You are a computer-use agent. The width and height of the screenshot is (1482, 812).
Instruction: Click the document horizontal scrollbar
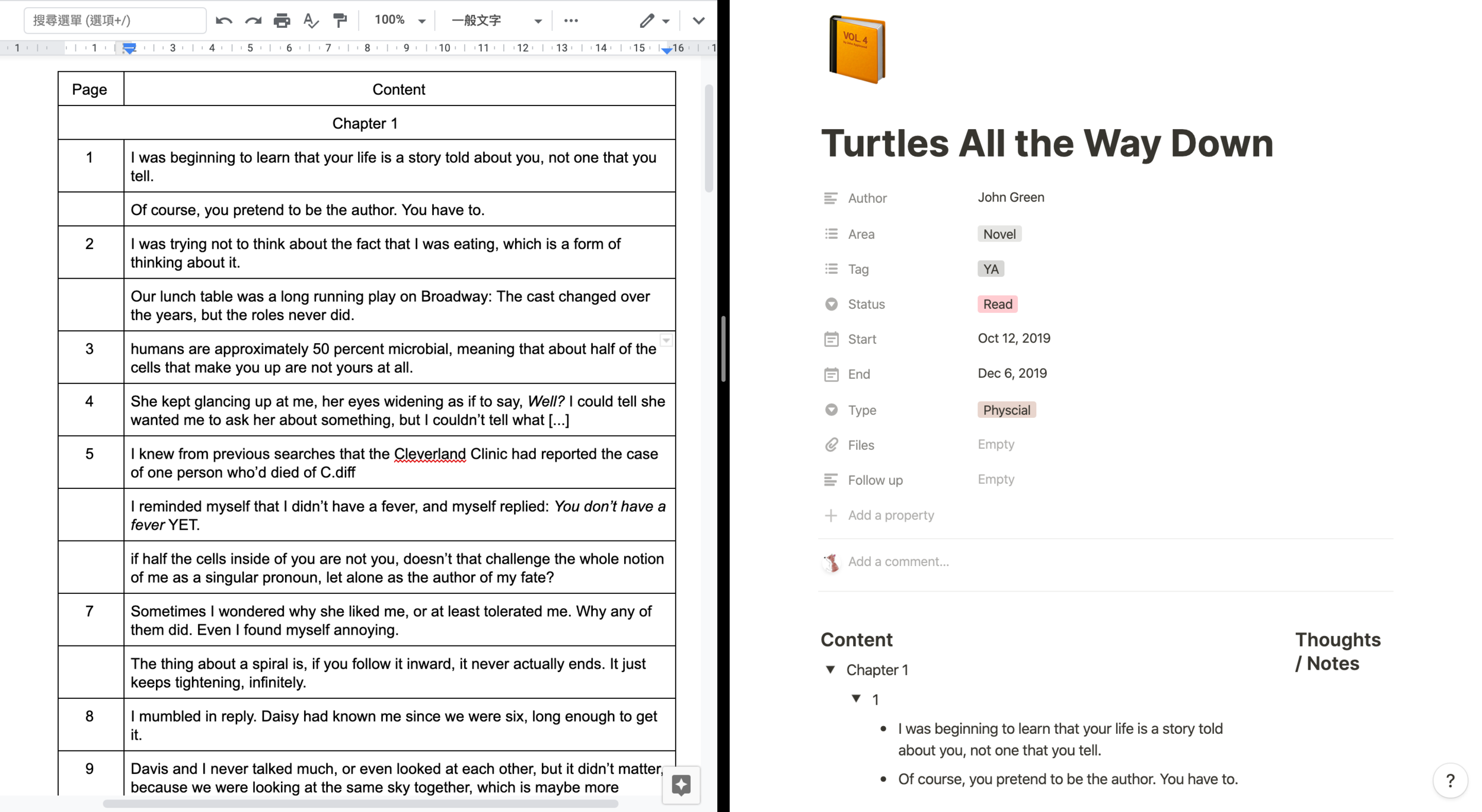pyautogui.click(x=360, y=804)
